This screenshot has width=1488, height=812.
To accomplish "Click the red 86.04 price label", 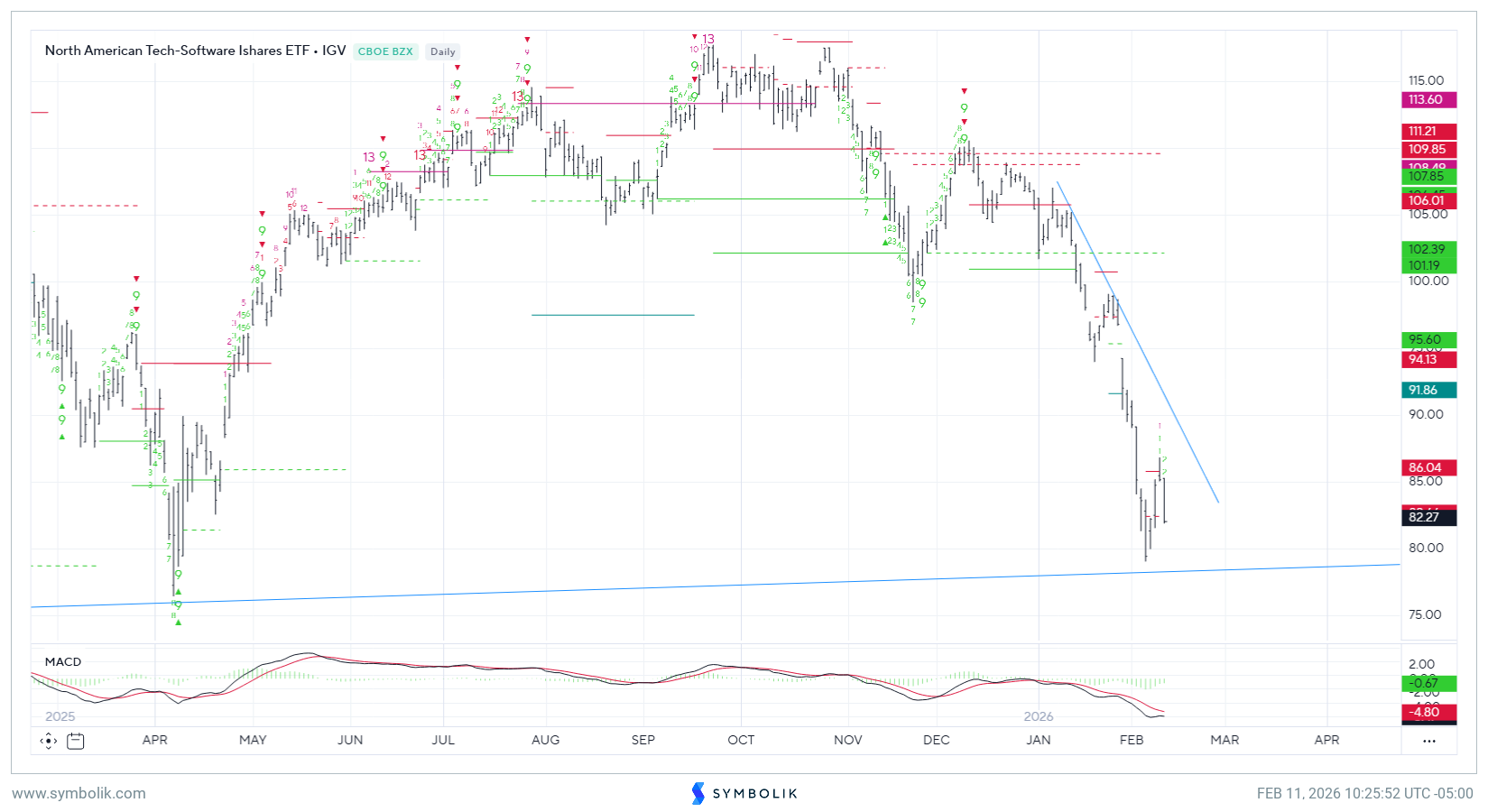I will click(x=1429, y=467).
